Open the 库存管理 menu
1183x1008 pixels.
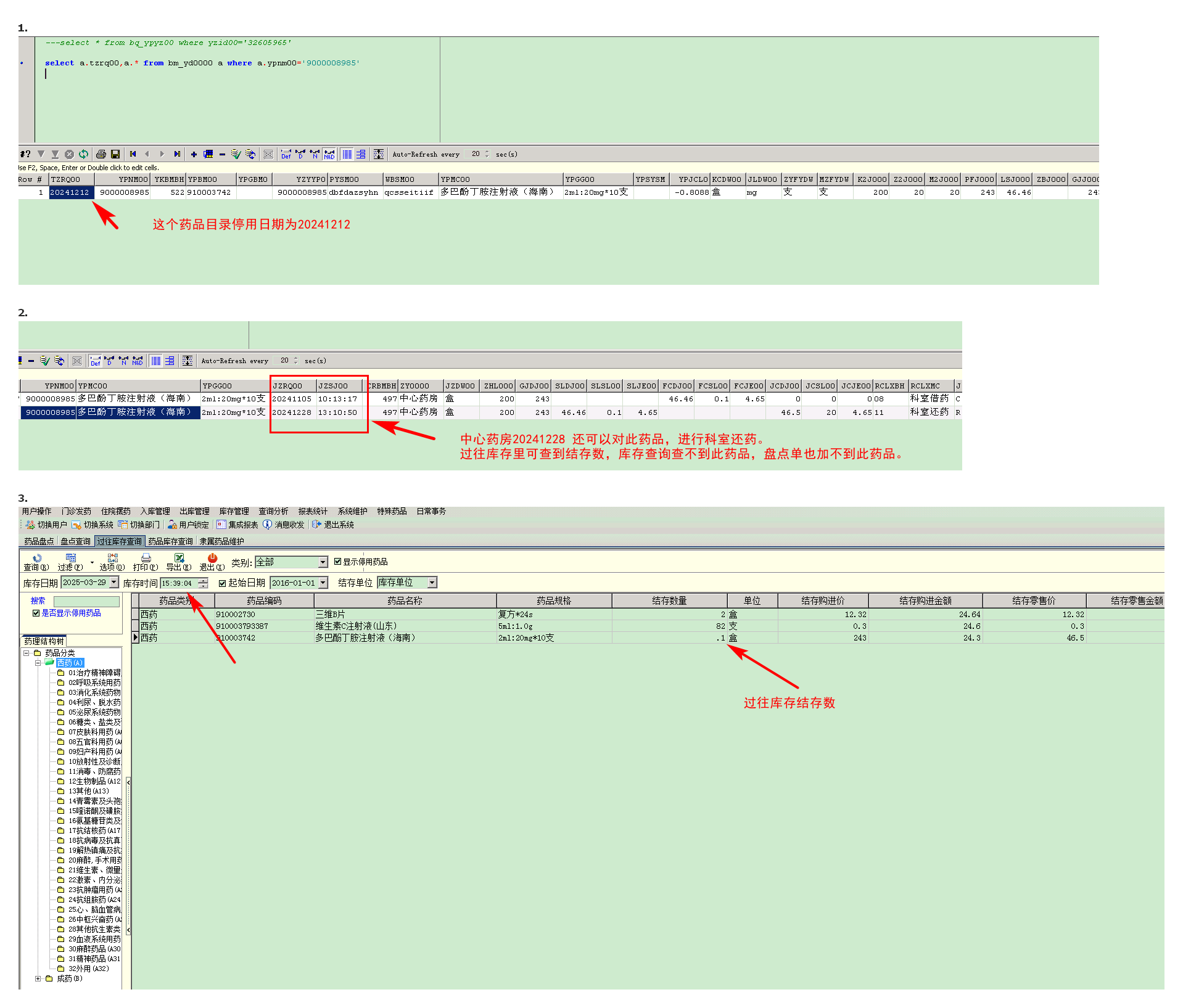(234, 511)
